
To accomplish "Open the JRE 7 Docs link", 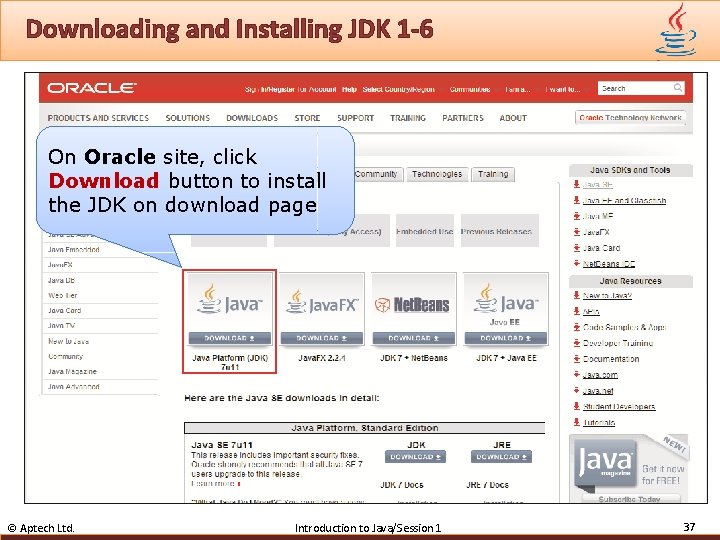I will coord(487,485).
